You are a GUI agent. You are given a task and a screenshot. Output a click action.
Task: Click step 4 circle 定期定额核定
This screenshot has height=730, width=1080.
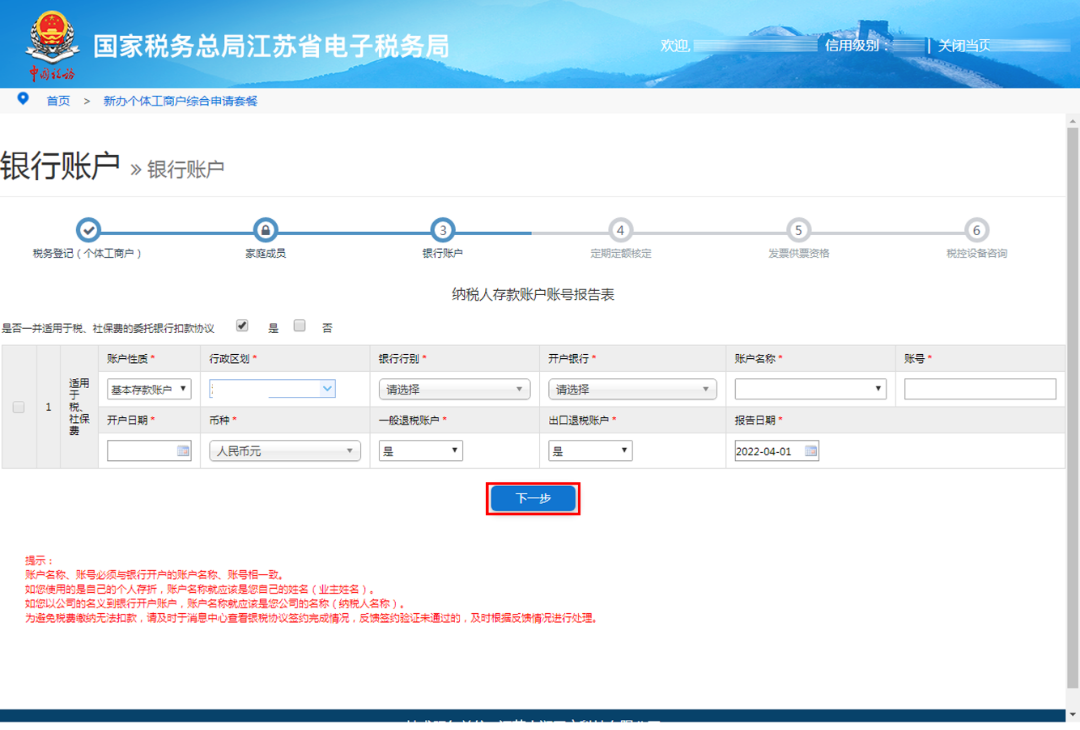tap(620, 230)
